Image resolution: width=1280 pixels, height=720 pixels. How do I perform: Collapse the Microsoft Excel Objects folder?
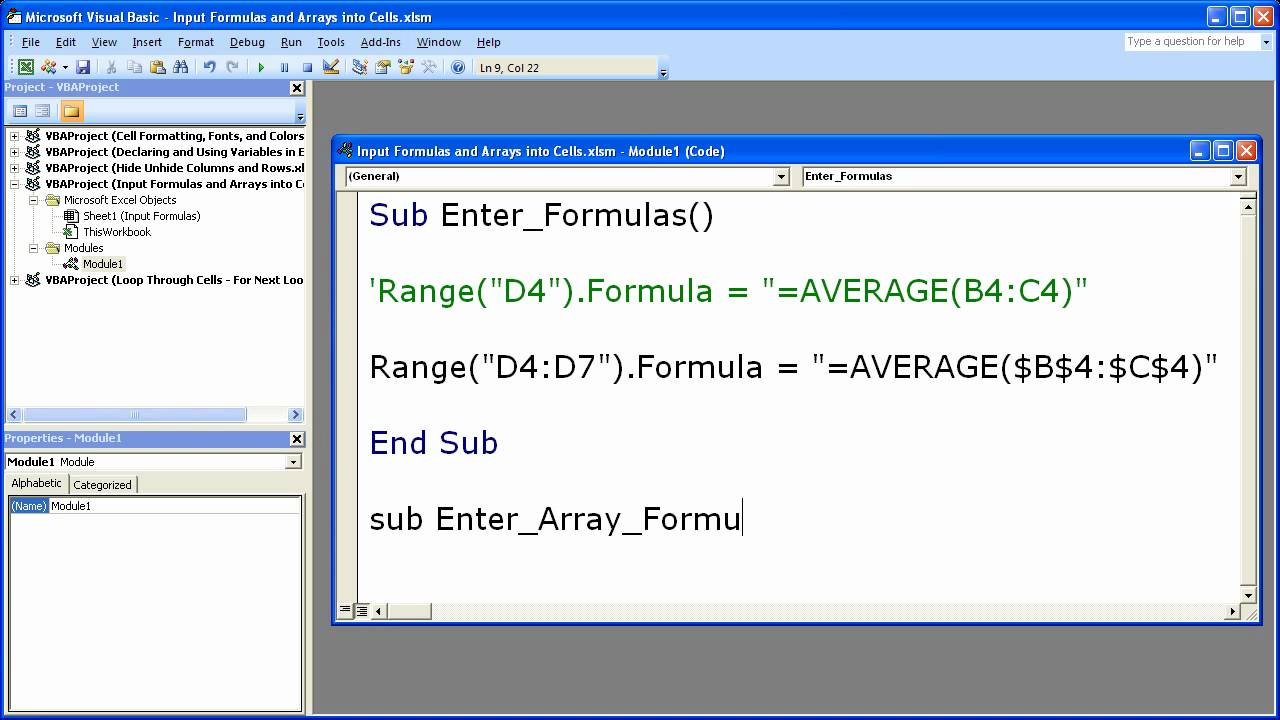point(33,200)
